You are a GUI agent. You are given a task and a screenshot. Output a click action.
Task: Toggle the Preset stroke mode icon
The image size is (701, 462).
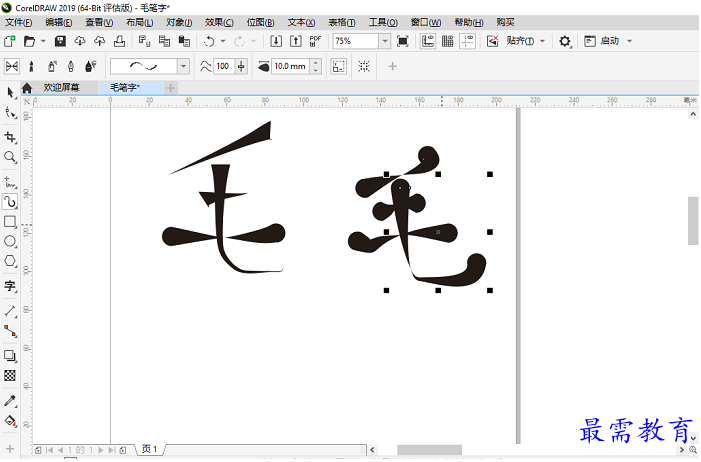[12, 67]
